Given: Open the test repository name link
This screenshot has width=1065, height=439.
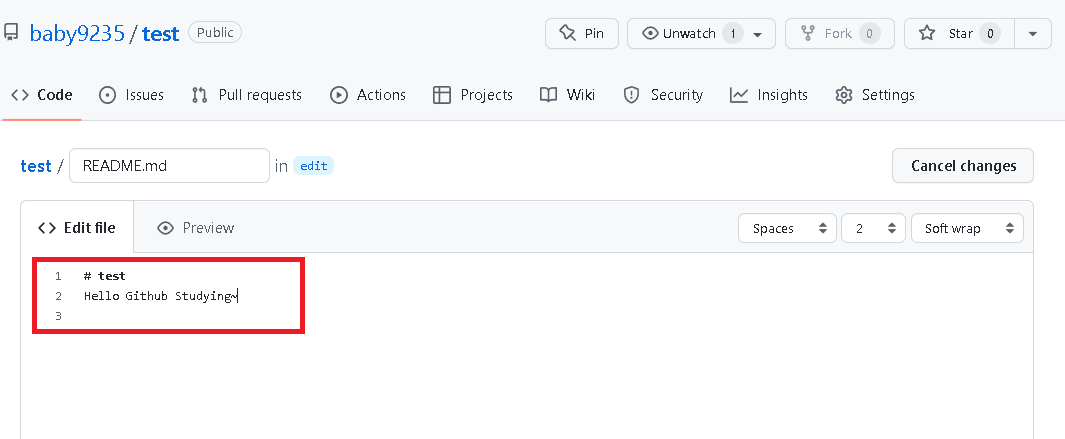Looking at the screenshot, I should click(x=160, y=33).
